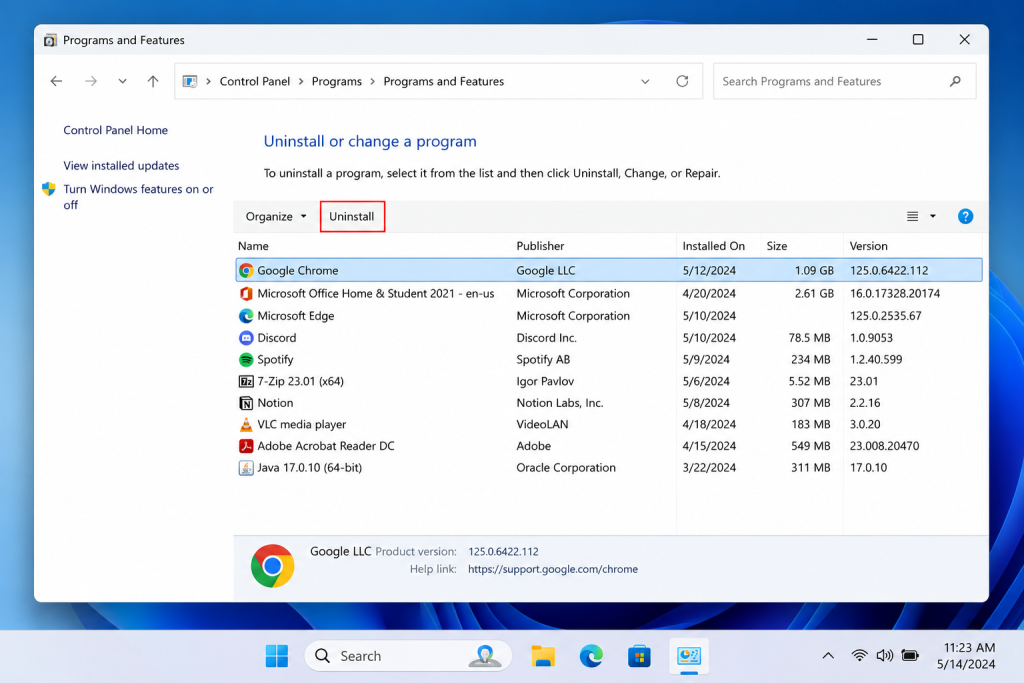The width and height of the screenshot is (1024, 683).
Task: Open Turn Windows features on or off
Action: (138, 197)
